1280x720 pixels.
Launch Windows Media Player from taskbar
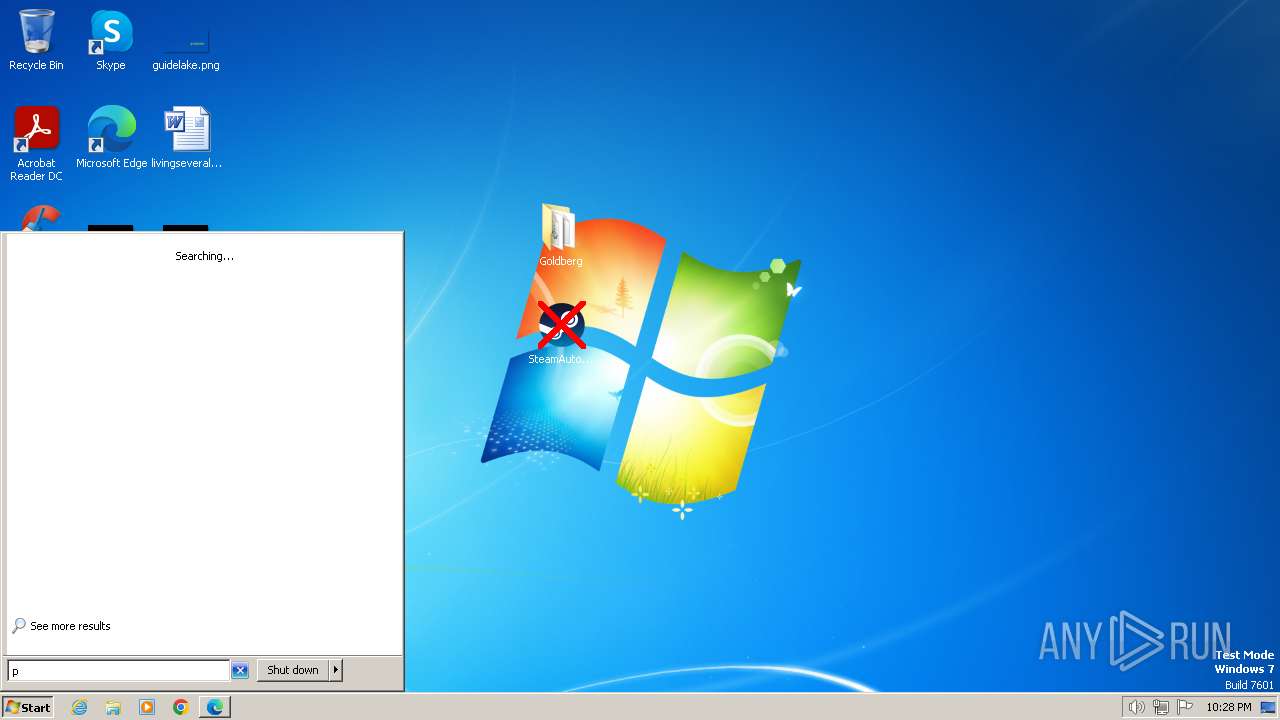click(147, 707)
